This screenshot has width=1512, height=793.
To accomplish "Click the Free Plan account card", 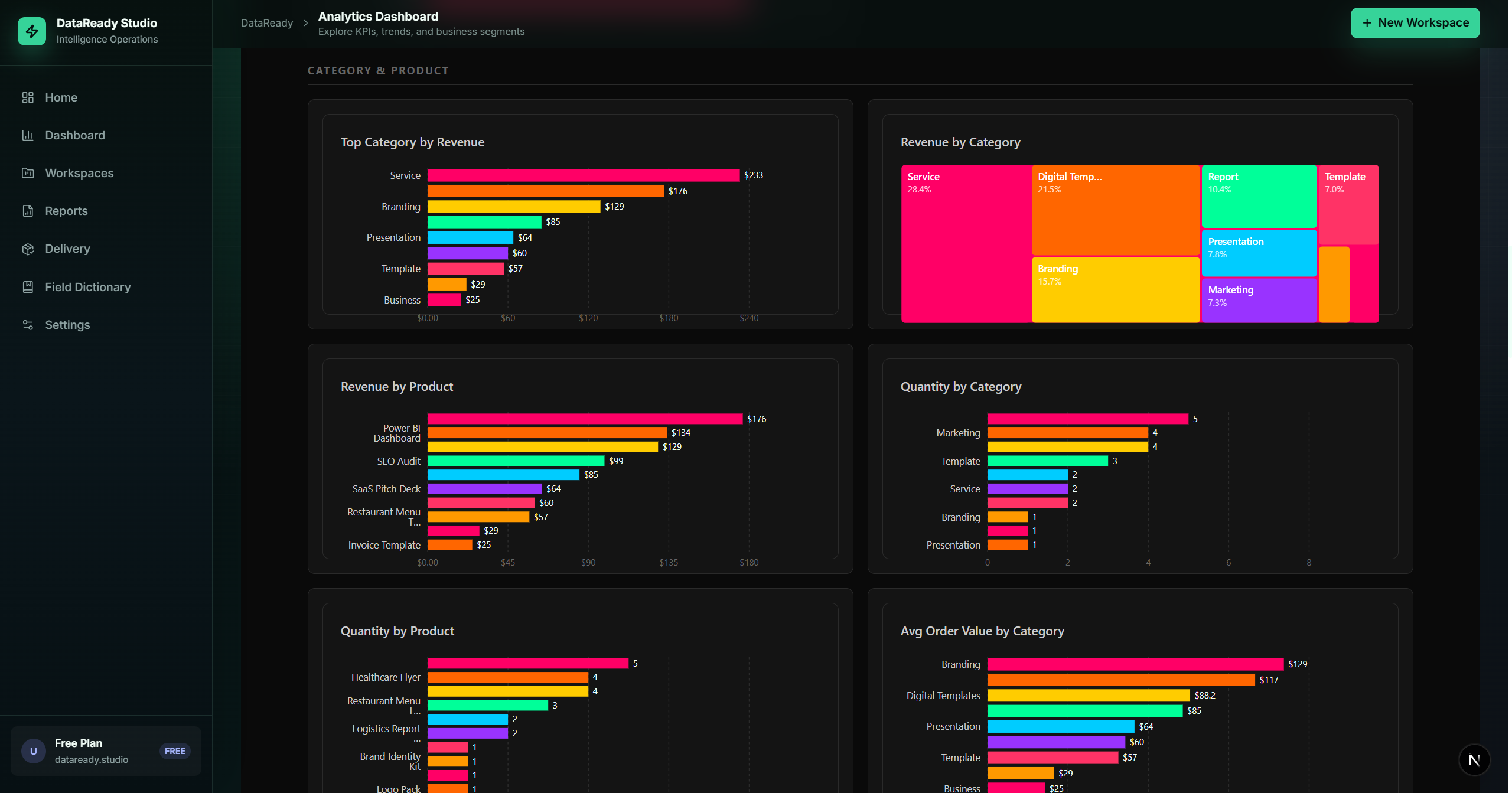I will [106, 751].
